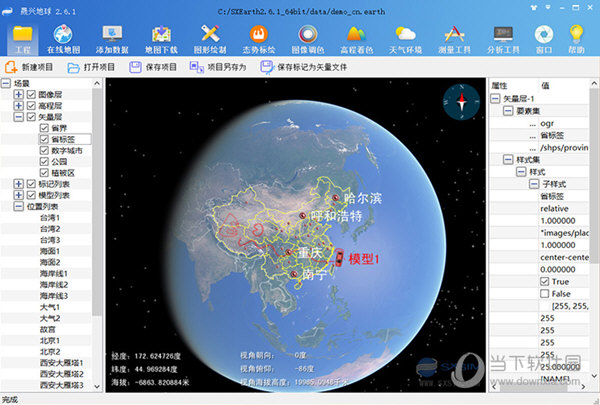
Task: Click the 新建项目 new project icon
Action: [11, 67]
